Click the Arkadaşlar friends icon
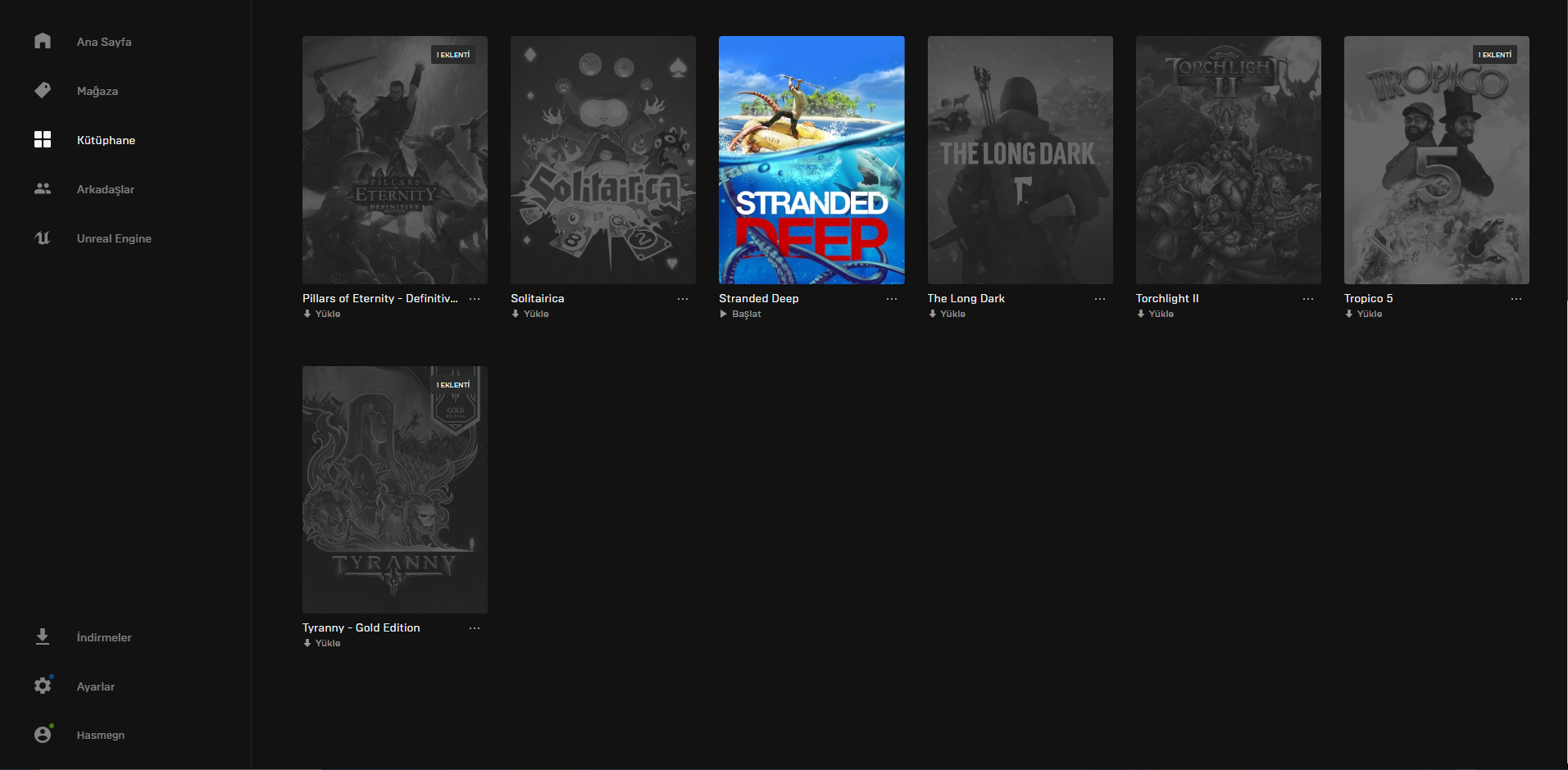Screen dimensions: 1568x770 tap(43, 188)
